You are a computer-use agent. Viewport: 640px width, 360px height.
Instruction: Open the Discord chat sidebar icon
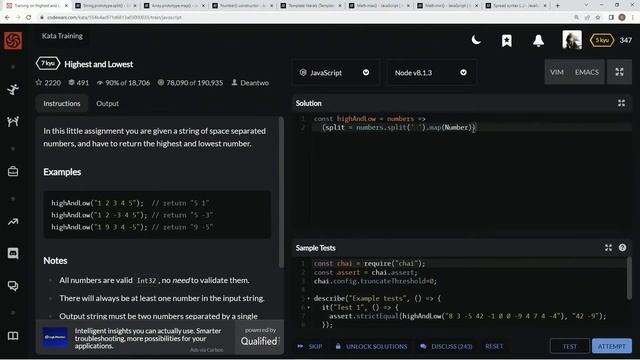pyautogui.click(x=13, y=253)
